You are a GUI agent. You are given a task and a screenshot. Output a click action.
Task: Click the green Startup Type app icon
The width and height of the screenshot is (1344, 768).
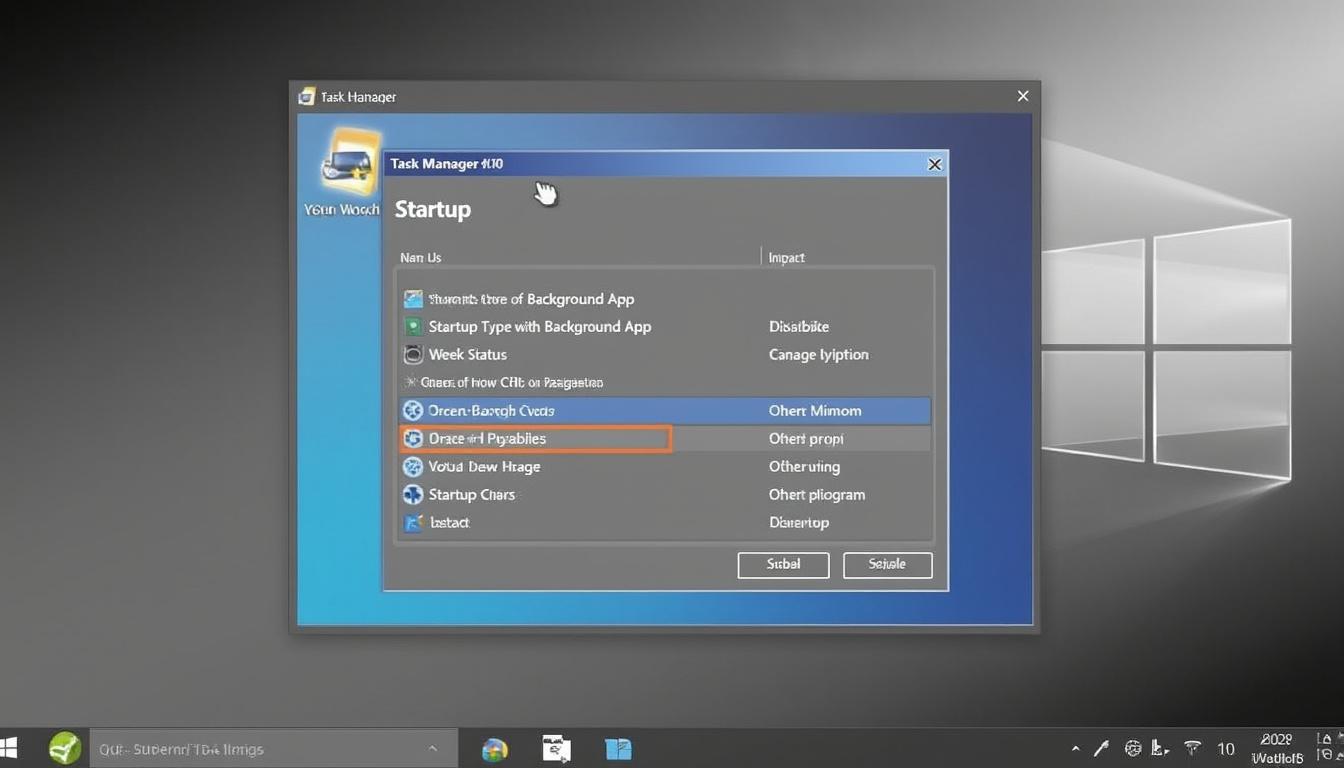point(413,326)
